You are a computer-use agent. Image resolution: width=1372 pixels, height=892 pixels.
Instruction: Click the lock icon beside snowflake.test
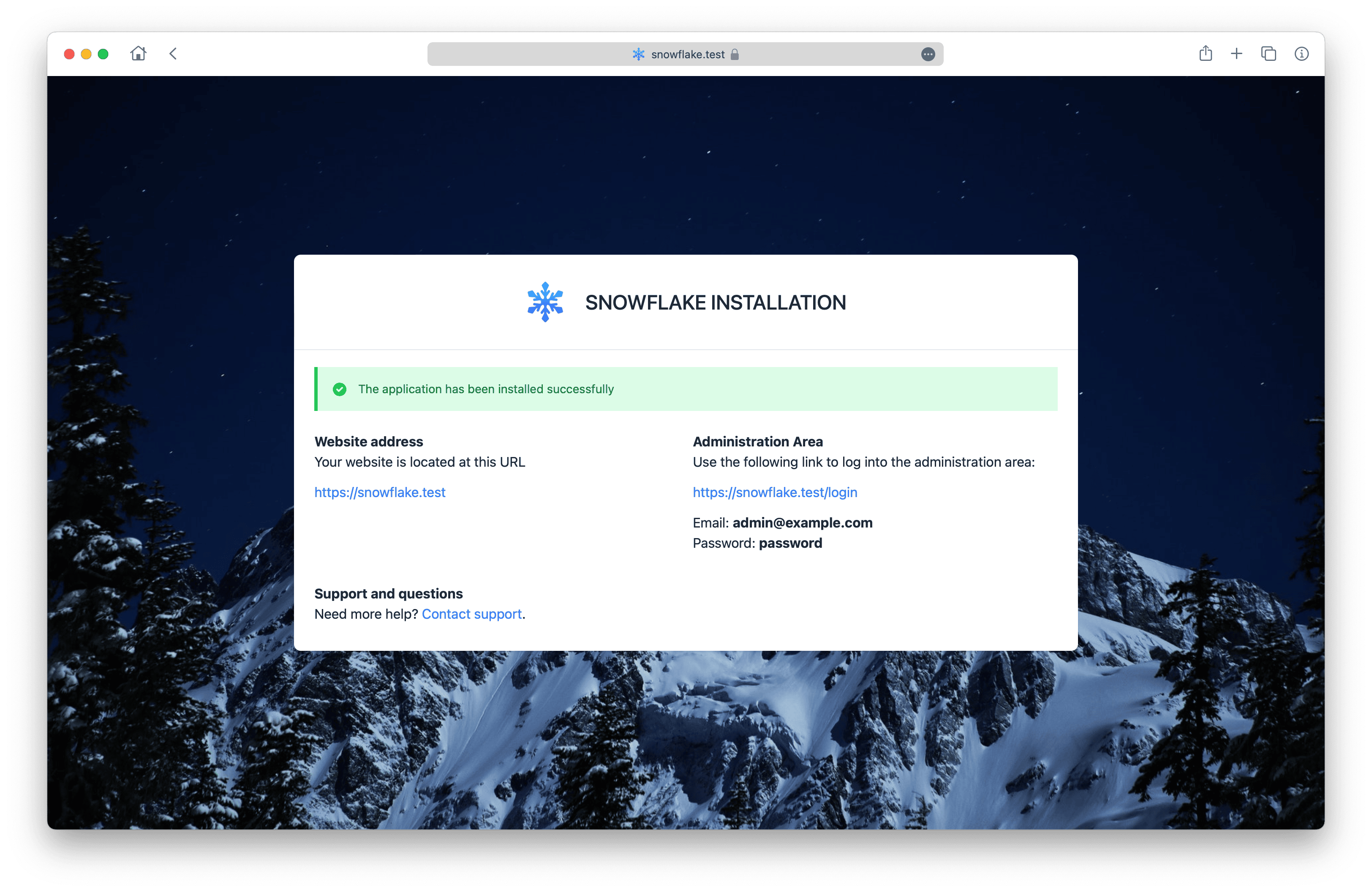click(735, 54)
